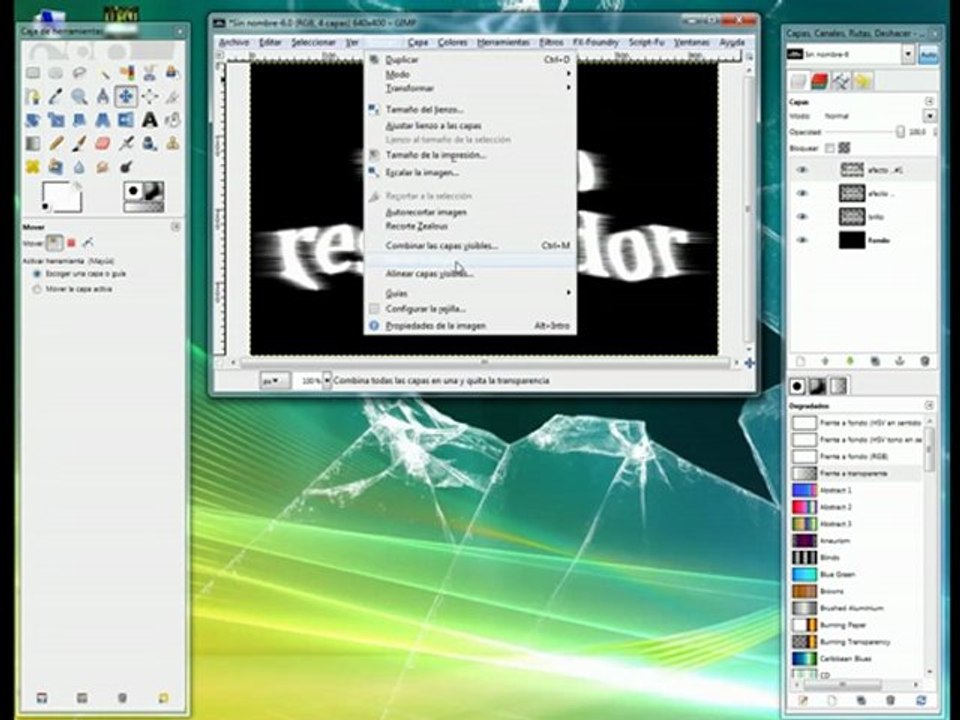Click the foreground/background color swatch

point(61,197)
